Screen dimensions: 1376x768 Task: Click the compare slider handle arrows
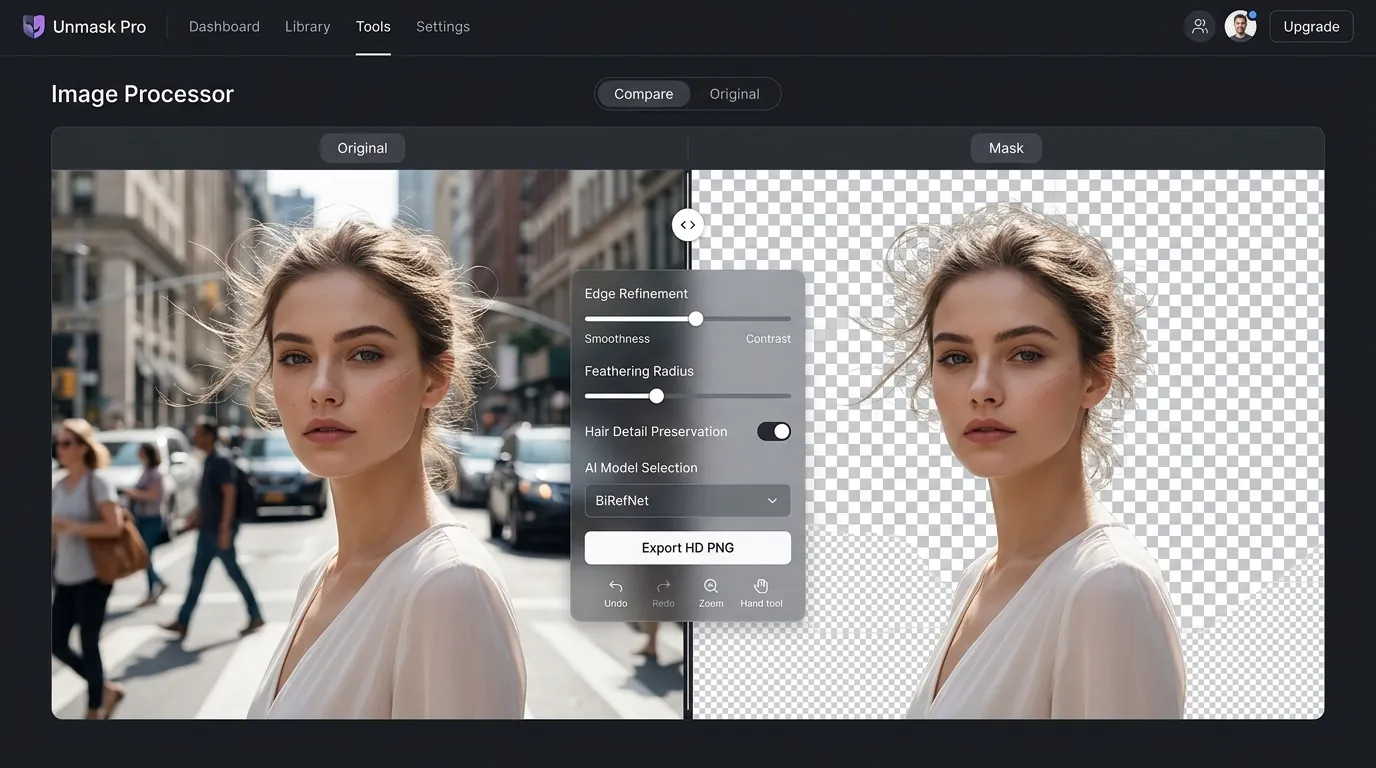[688, 225]
